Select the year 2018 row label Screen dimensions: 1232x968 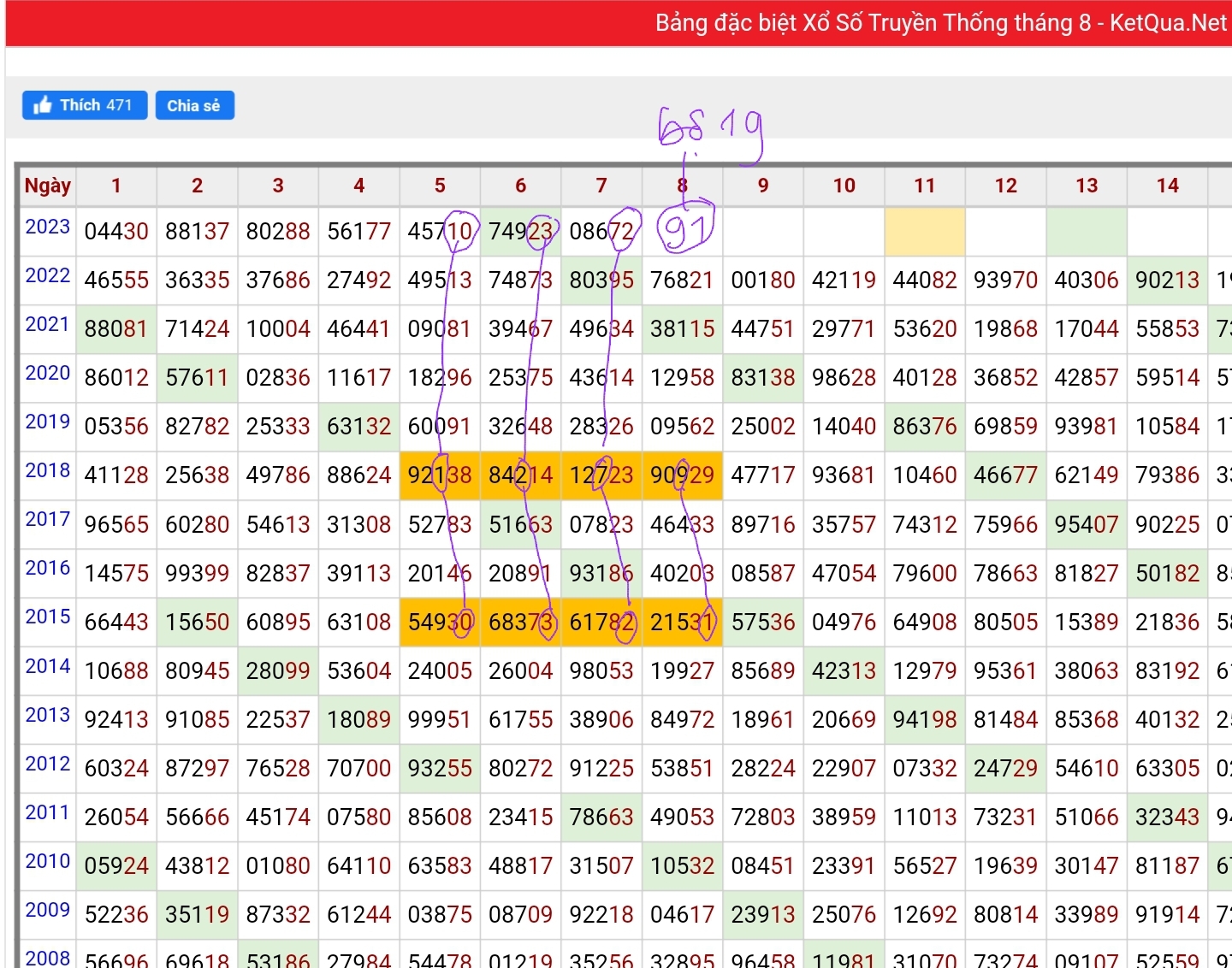48,470
